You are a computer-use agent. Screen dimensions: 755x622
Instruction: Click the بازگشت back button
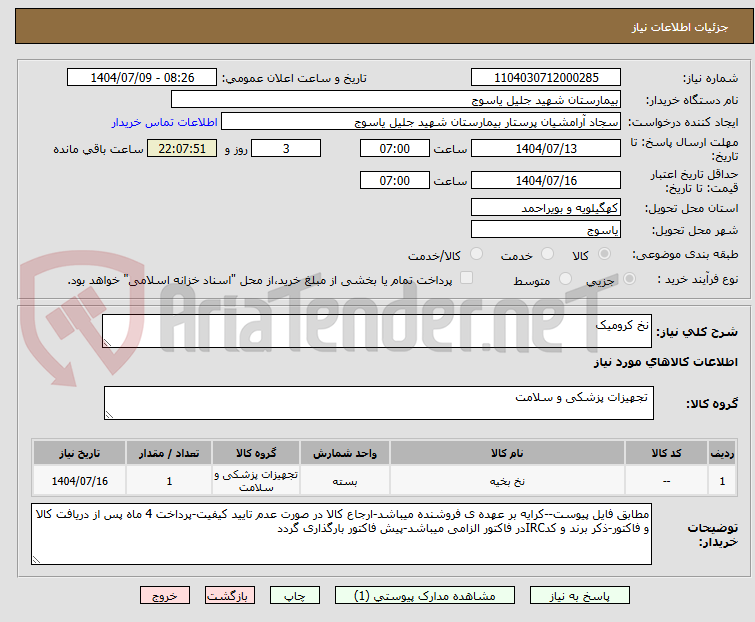tap(230, 596)
